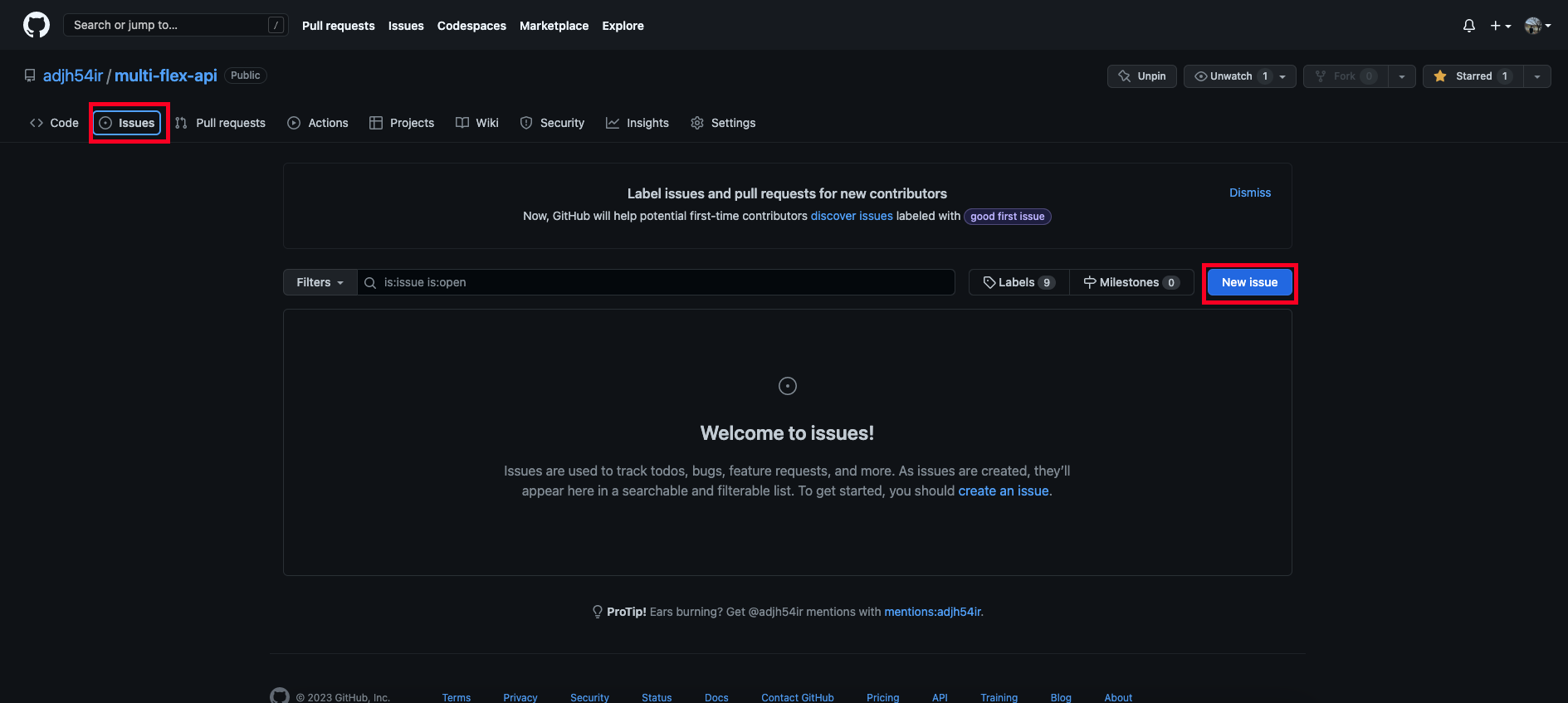1568x703 pixels.
Task: Open the notifications bell
Action: (1469, 26)
